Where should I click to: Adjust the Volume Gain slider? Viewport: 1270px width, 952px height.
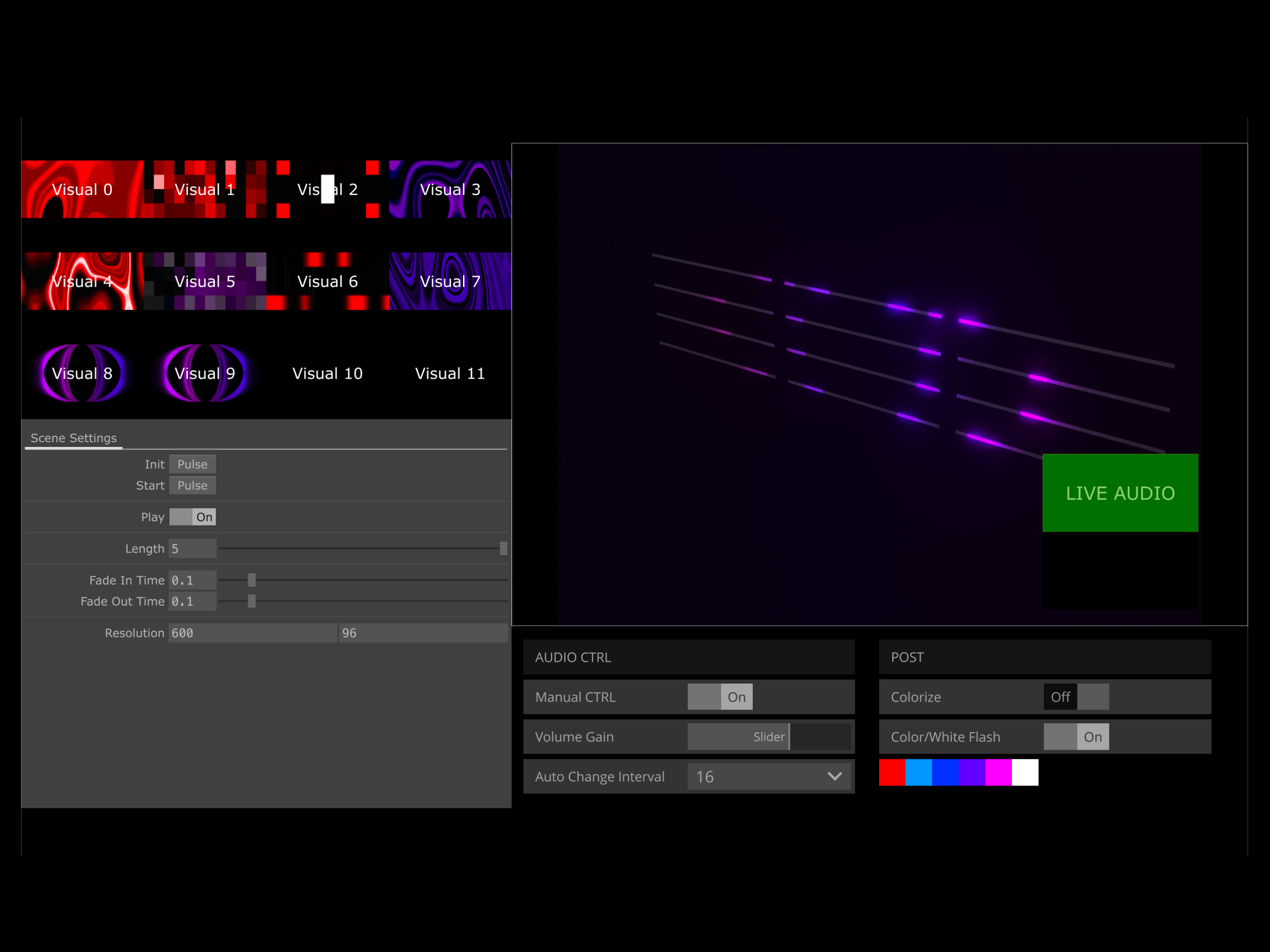[x=769, y=736]
